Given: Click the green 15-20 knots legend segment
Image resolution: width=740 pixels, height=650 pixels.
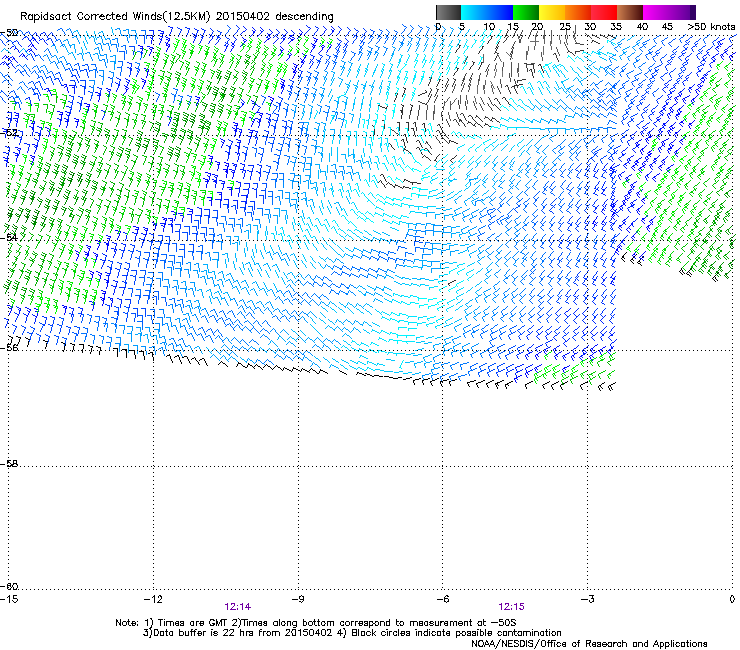Looking at the screenshot, I should tap(526, 12).
